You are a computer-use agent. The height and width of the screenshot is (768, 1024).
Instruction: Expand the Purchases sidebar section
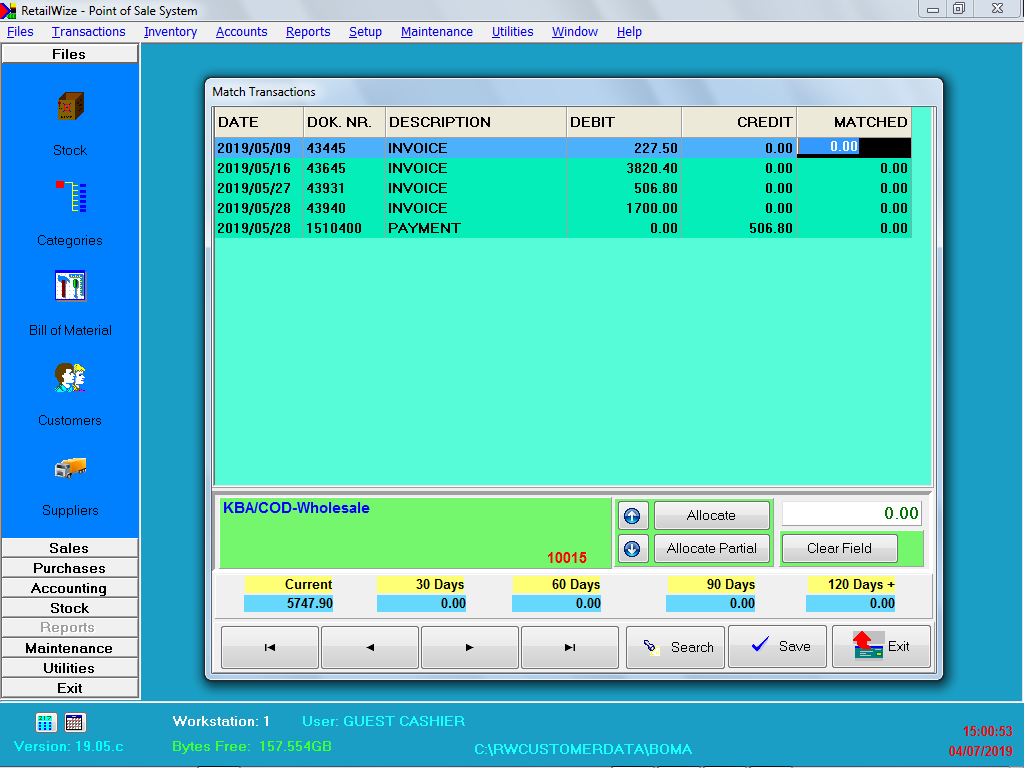pyautogui.click(x=69, y=568)
